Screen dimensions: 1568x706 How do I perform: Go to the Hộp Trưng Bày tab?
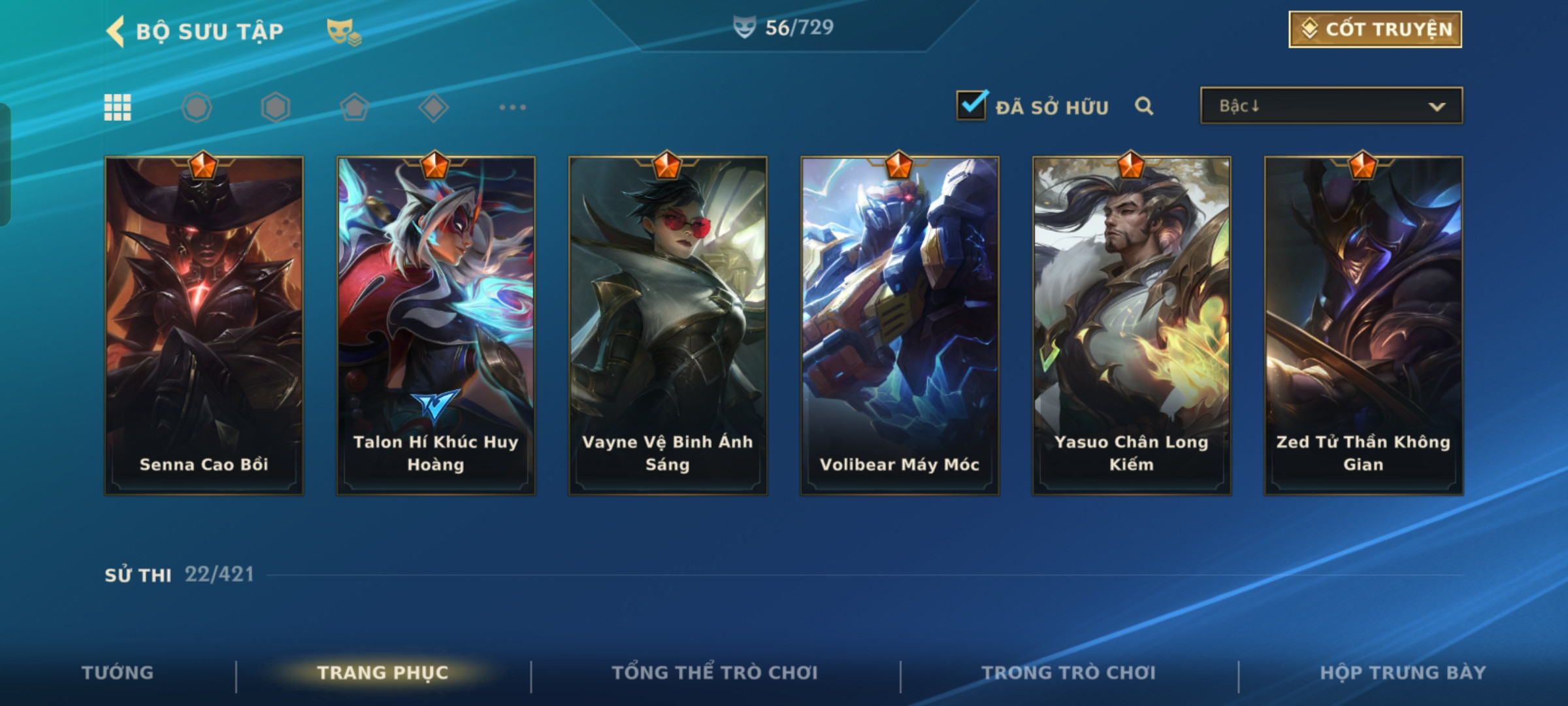(x=1403, y=673)
